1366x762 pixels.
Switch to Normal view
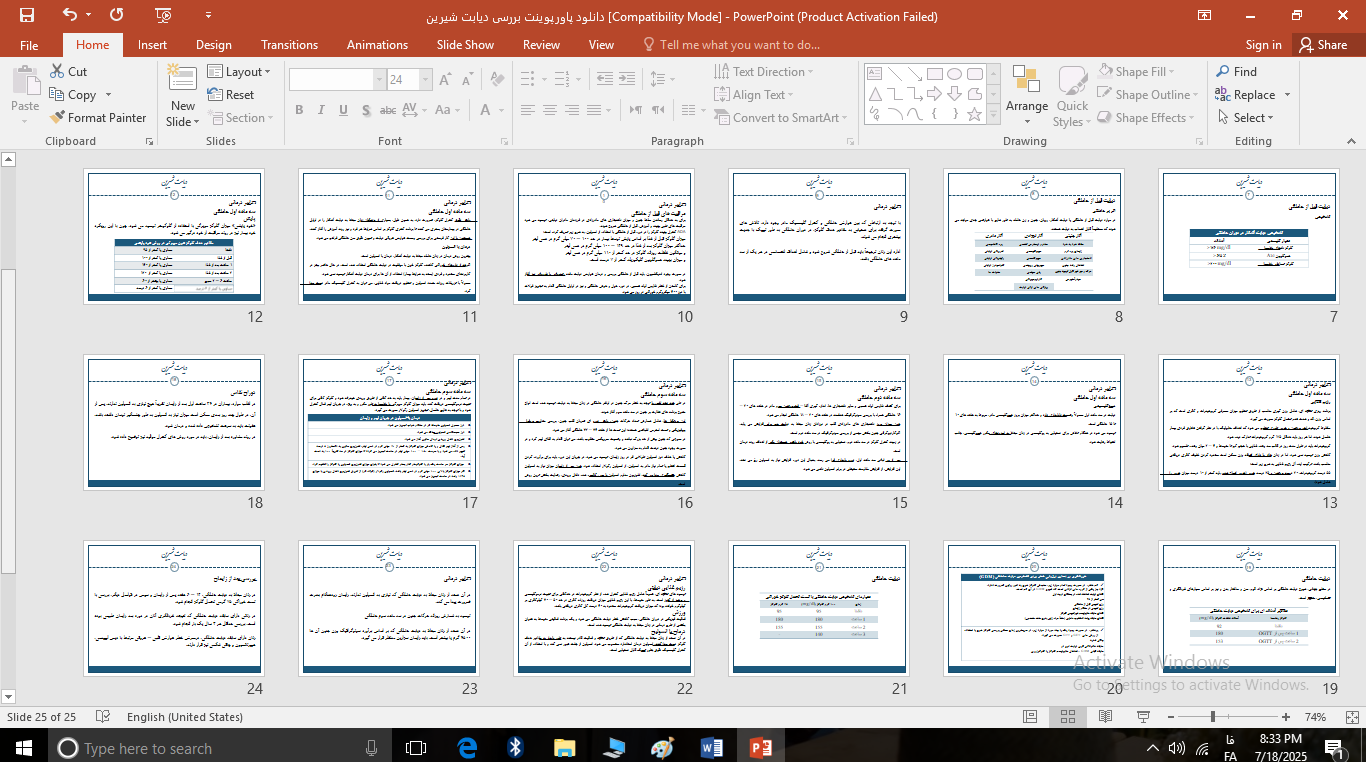(x=1030, y=717)
